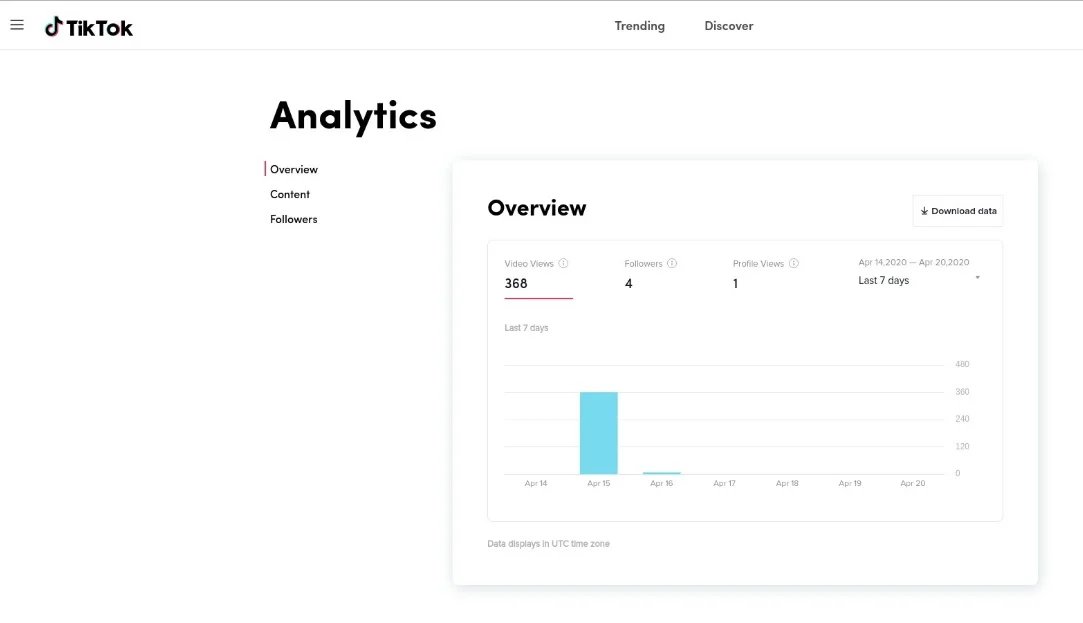Click the 360 y-axis value
This screenshot has width=1083, height=623.
coord(962,392)
